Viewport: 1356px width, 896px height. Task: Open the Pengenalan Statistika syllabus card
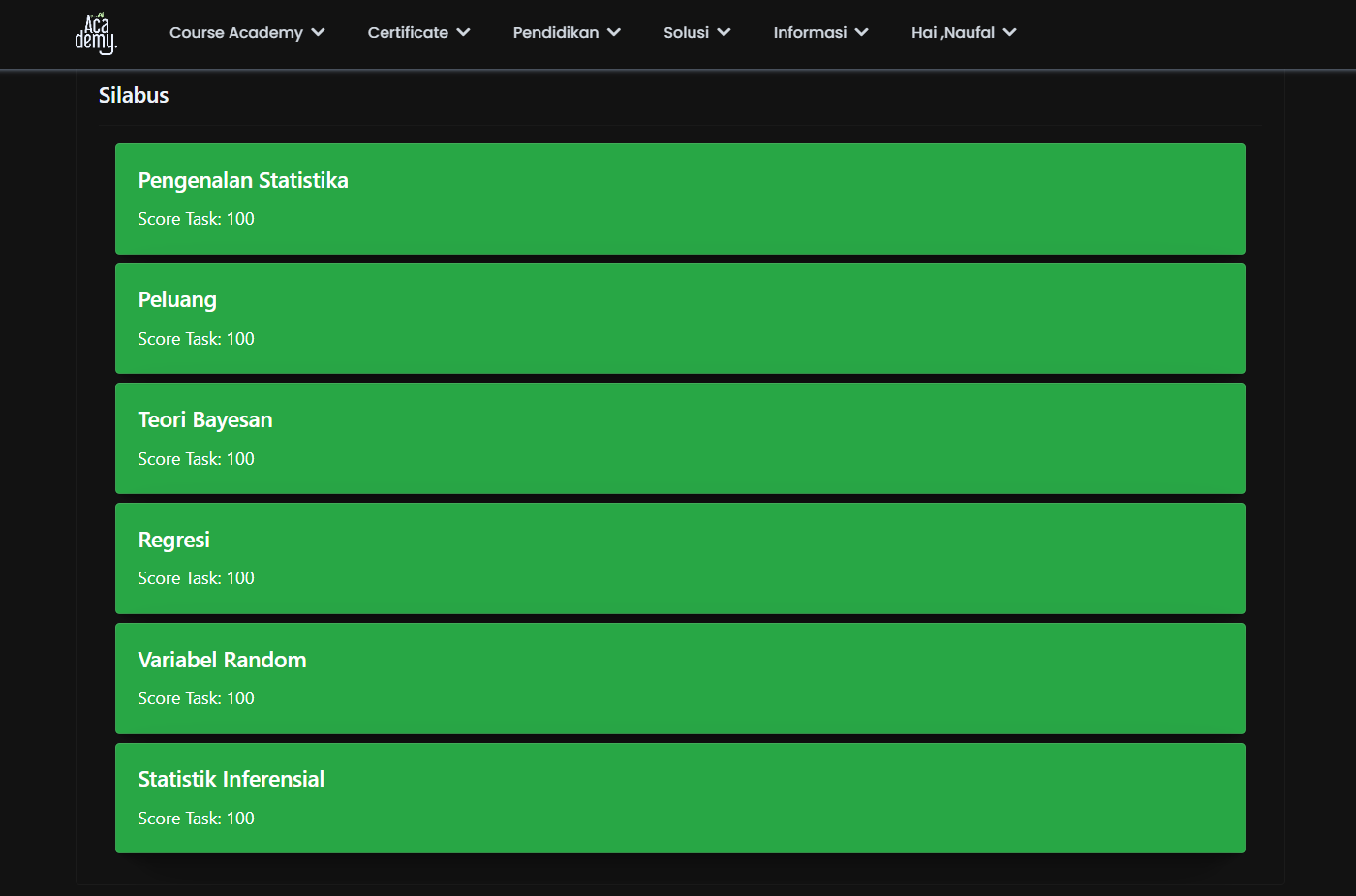(x=680, y=199)
